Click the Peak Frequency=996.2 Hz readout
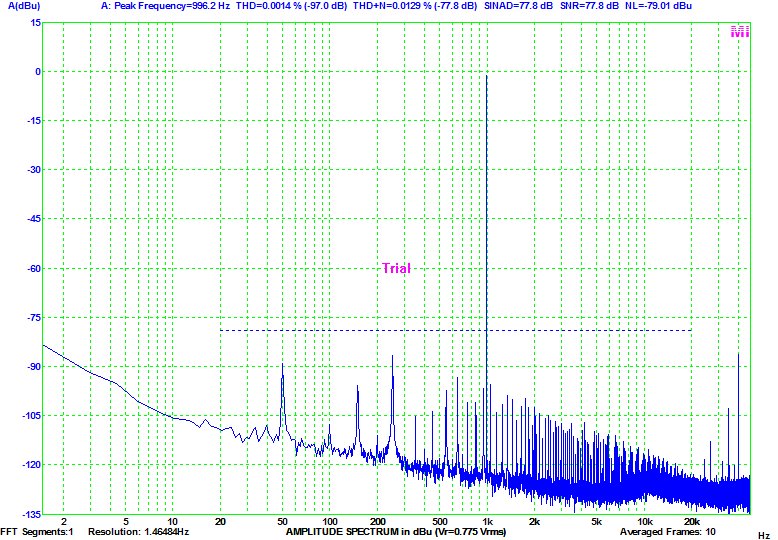Image resolution: width=778 pixels, height=540 pixels. (x=171, y=6)
